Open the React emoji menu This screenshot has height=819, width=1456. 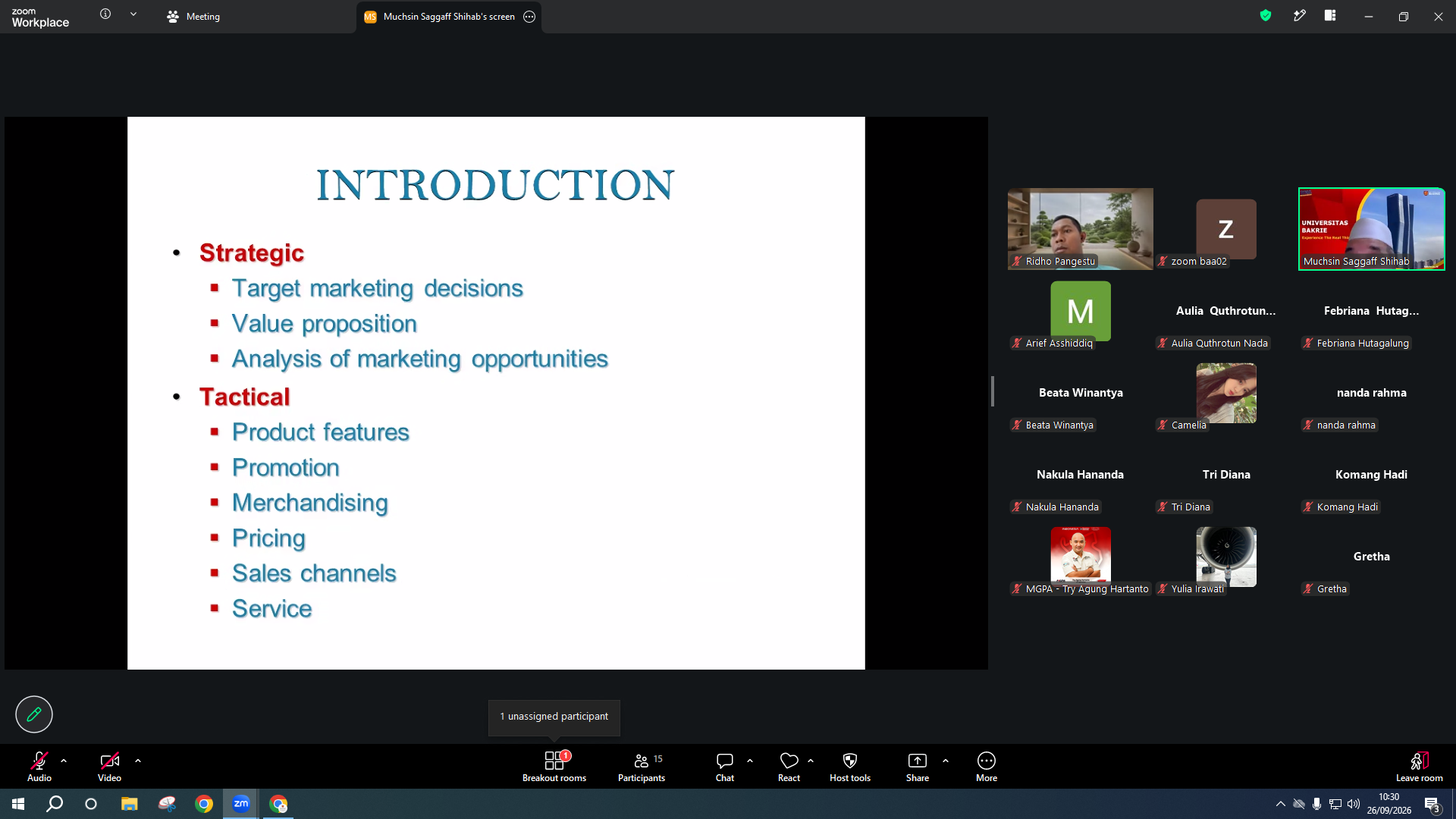[789, 767]
